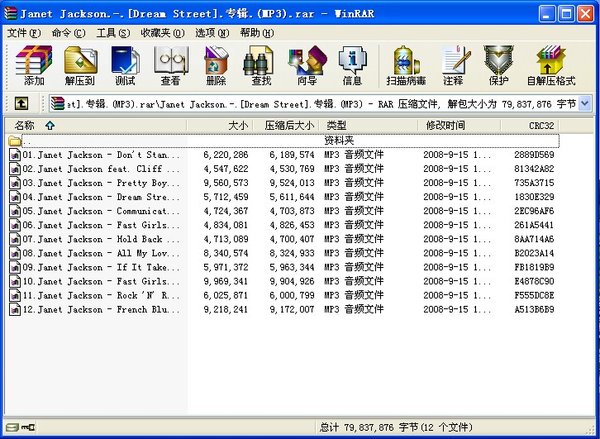
Task: Open the 帮助(H) menu
Action: click(257, 33)
